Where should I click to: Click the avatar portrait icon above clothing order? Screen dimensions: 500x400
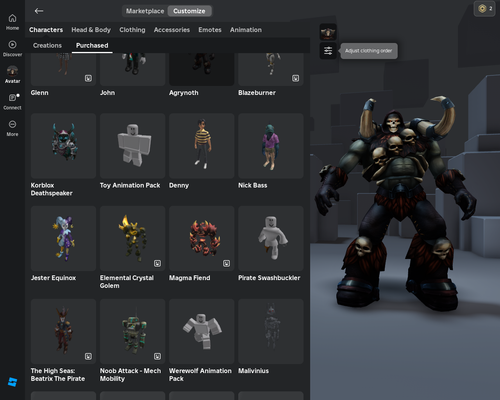coord(328,32)
